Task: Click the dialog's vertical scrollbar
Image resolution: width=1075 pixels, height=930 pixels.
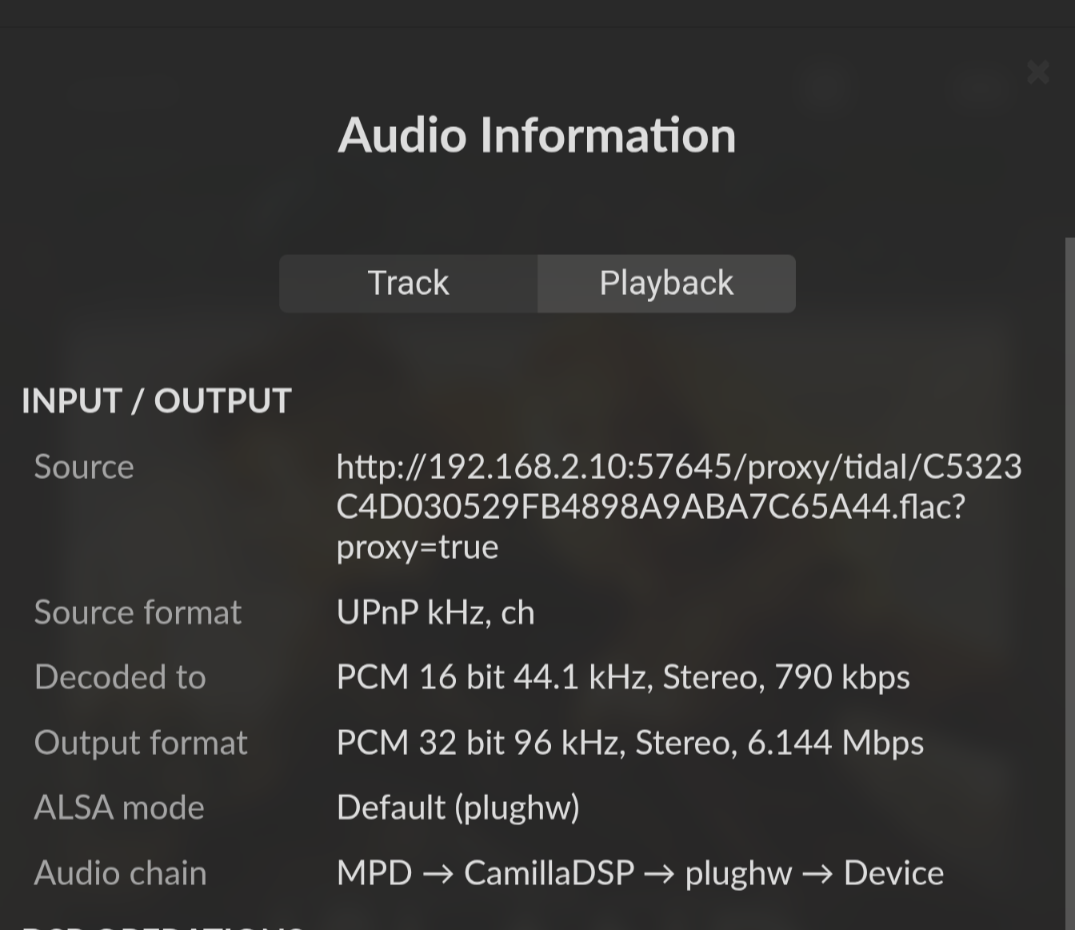Action: [x=1068, y=580]
